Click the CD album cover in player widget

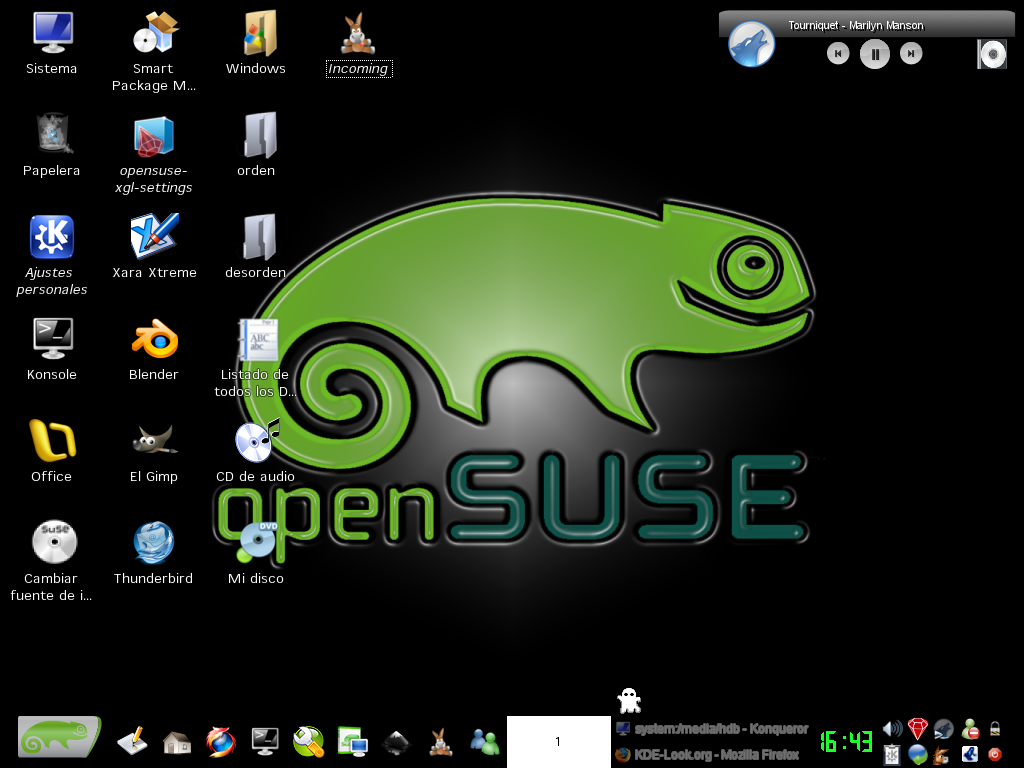pyautogui.click(x=992, y=54)
